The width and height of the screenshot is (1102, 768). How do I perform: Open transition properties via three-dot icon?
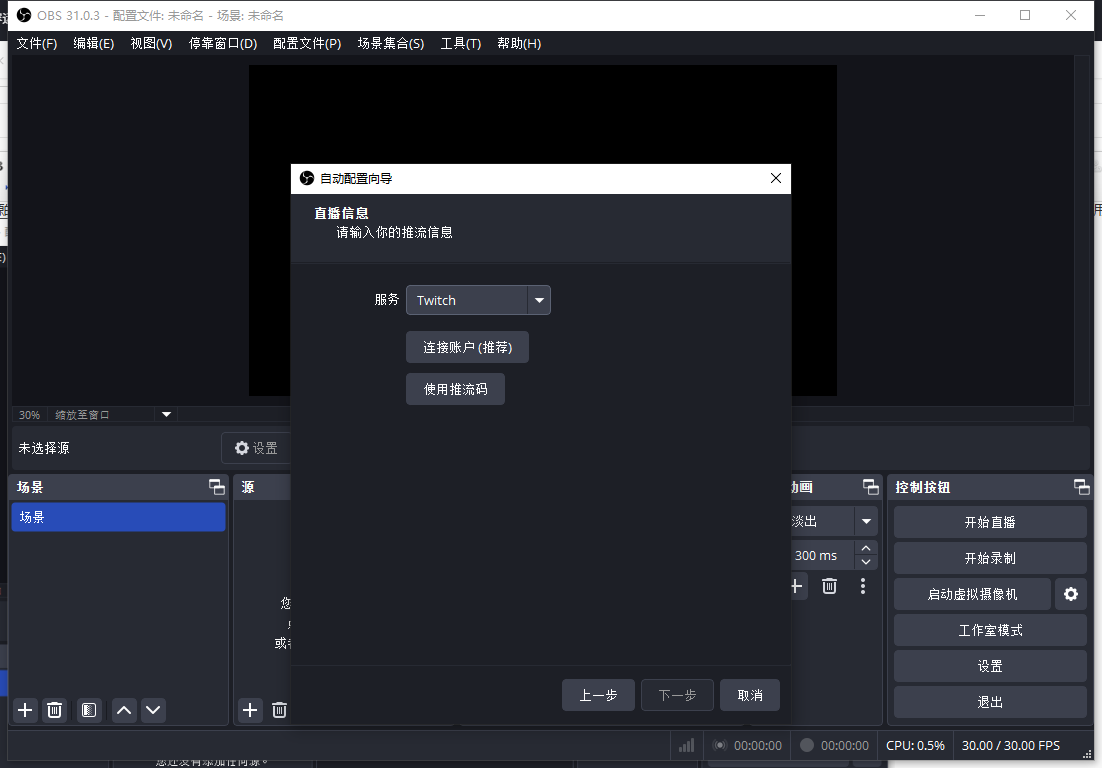(862, 586)
